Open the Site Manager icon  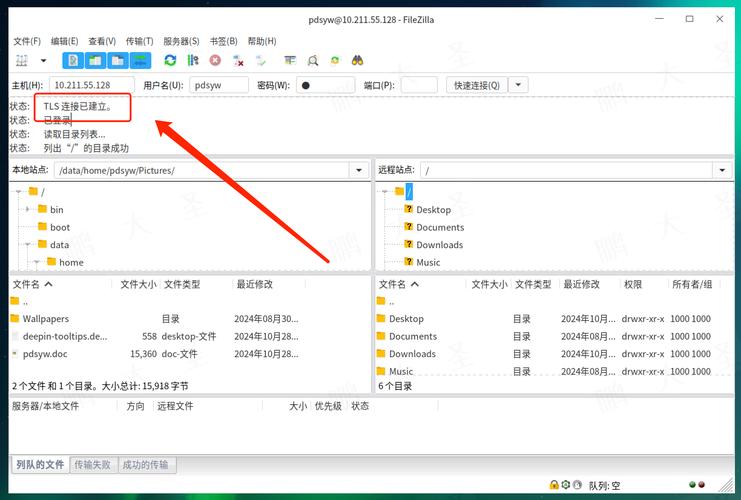pos(22,60)
